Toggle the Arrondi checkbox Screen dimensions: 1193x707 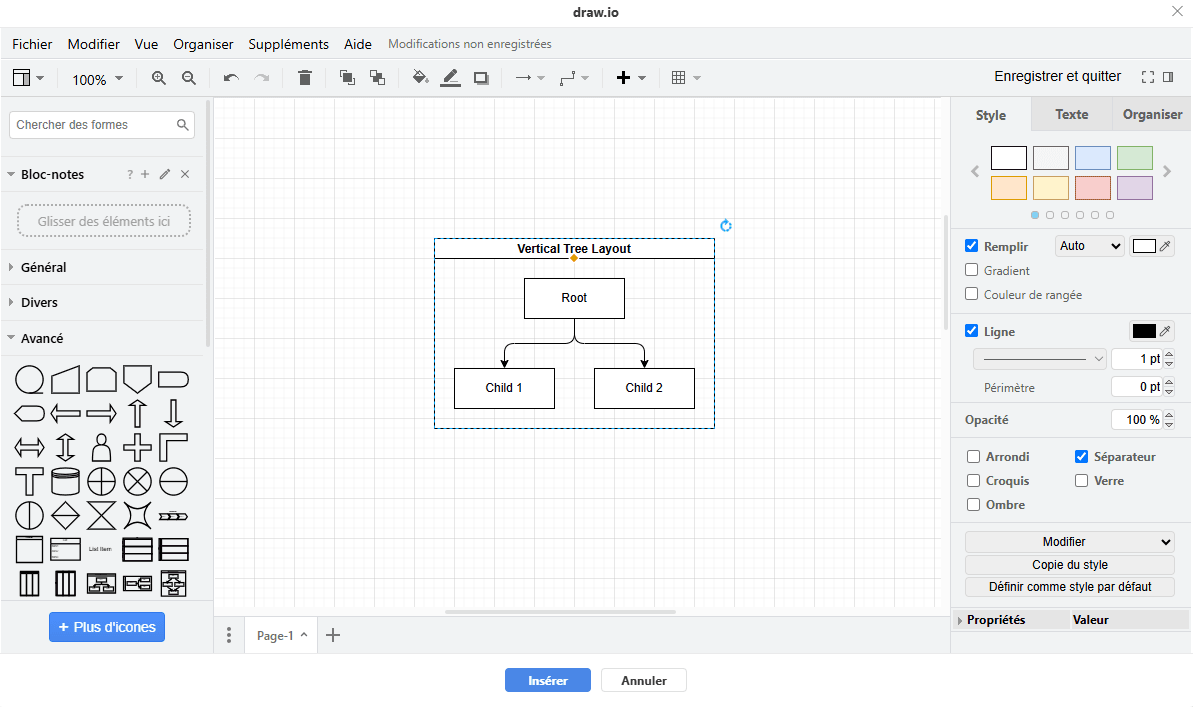(x=974, y=457)
